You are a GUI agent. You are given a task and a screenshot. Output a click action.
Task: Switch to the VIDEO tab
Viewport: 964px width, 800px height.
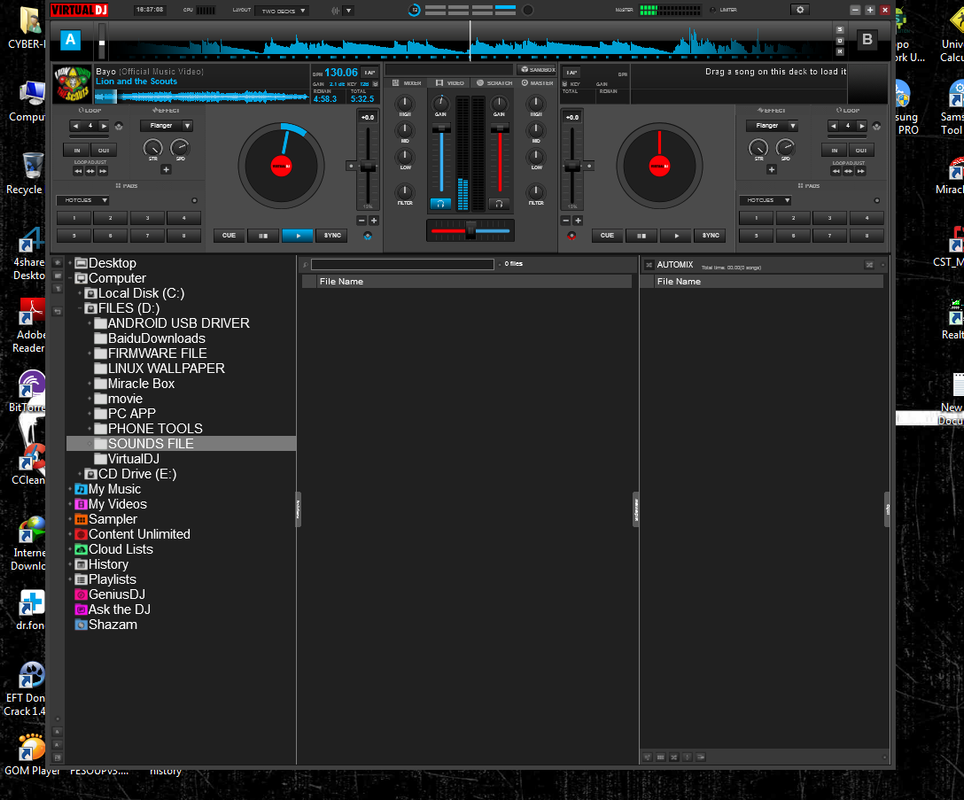point(450,83)
